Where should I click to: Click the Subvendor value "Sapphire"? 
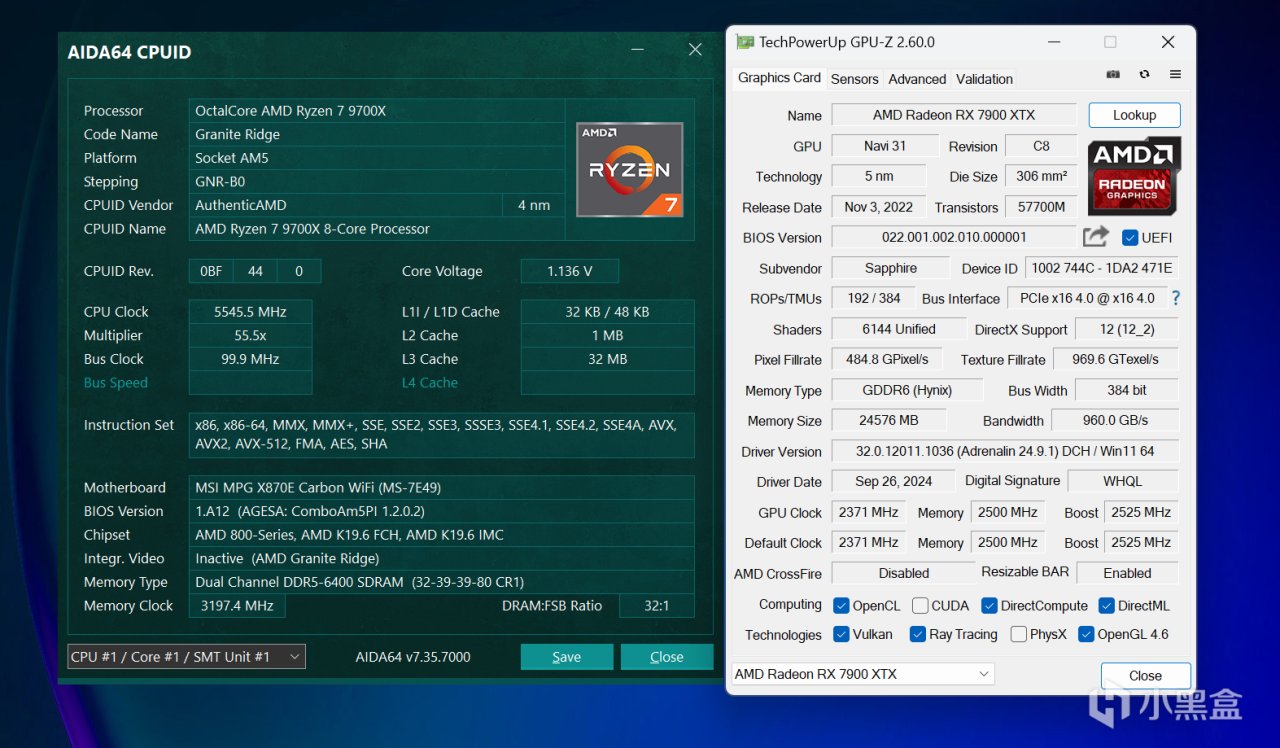(890, 268)
